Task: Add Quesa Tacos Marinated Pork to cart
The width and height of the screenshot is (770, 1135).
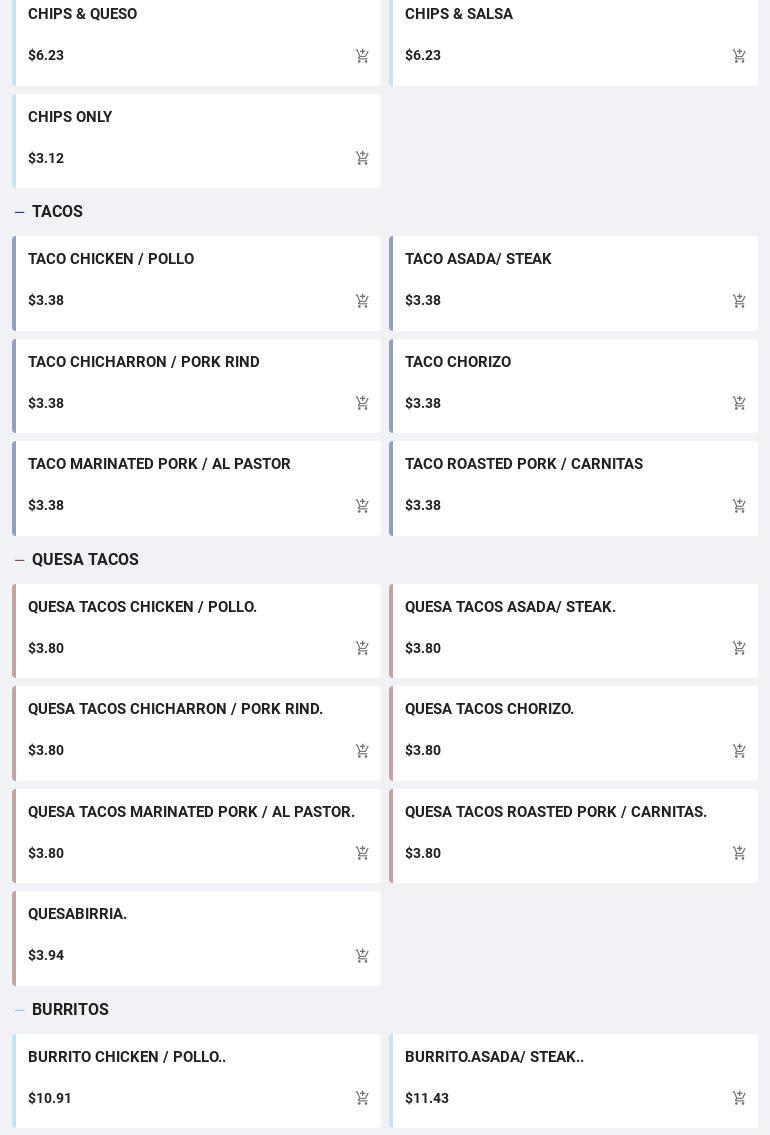Action: click(x=362, y=853)
